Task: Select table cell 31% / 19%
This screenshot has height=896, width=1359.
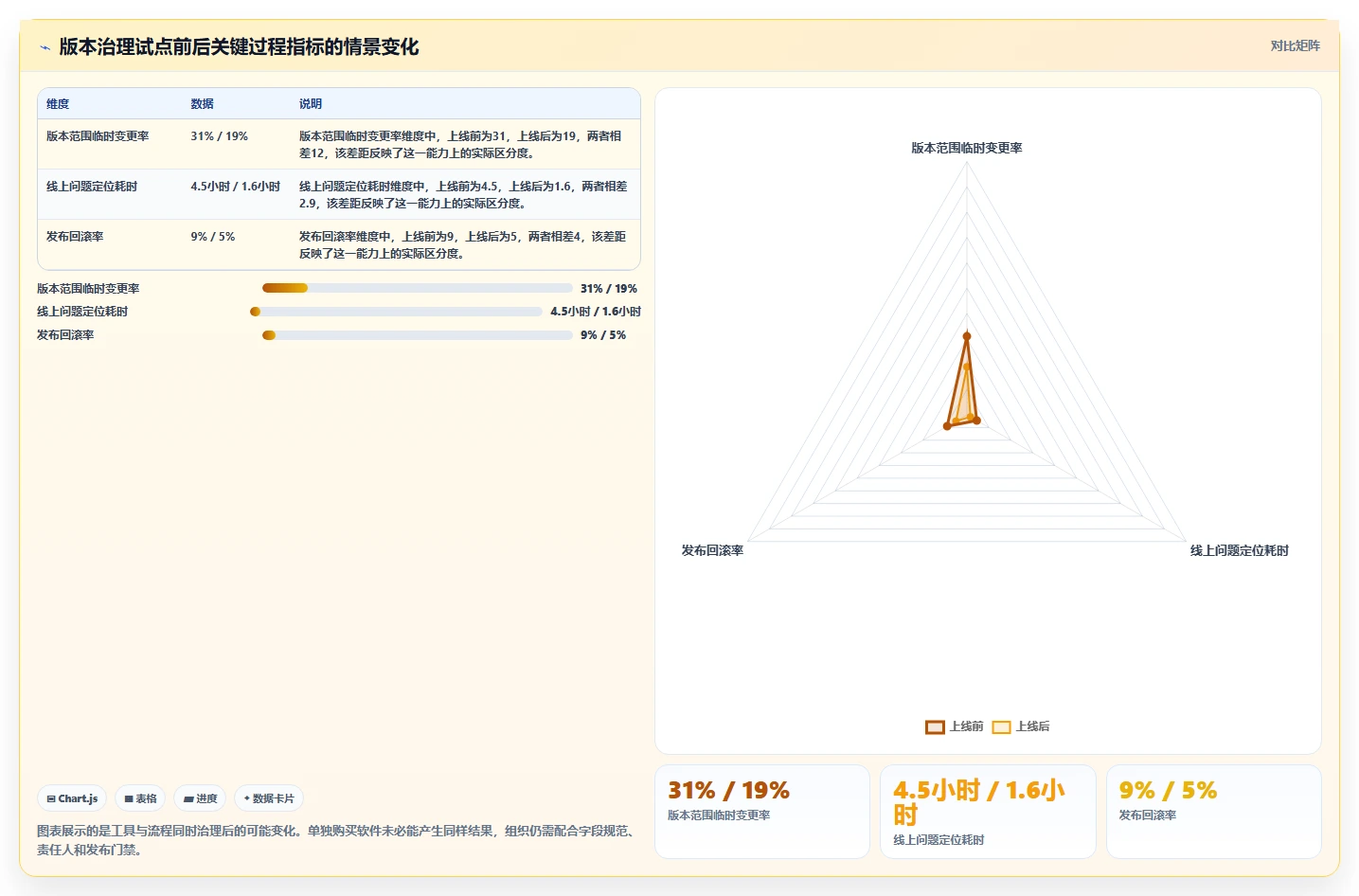Action: click(219, 136)
